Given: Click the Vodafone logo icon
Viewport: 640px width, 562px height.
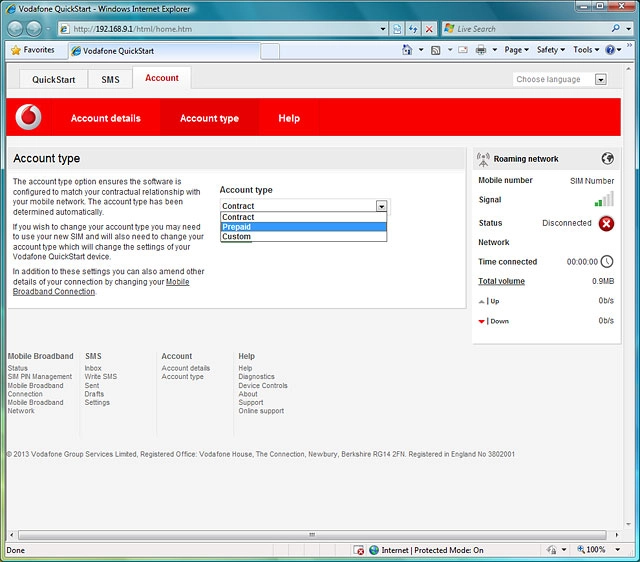Looking at the screenshot, I should tap(30, 118).
